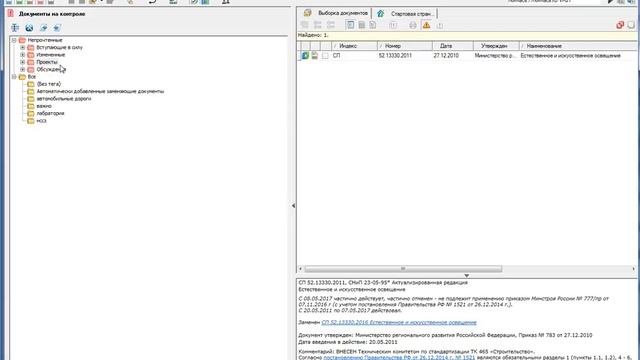640x360 pixels.
Task: Select the Все folder
Action: [x=31, y=77]
